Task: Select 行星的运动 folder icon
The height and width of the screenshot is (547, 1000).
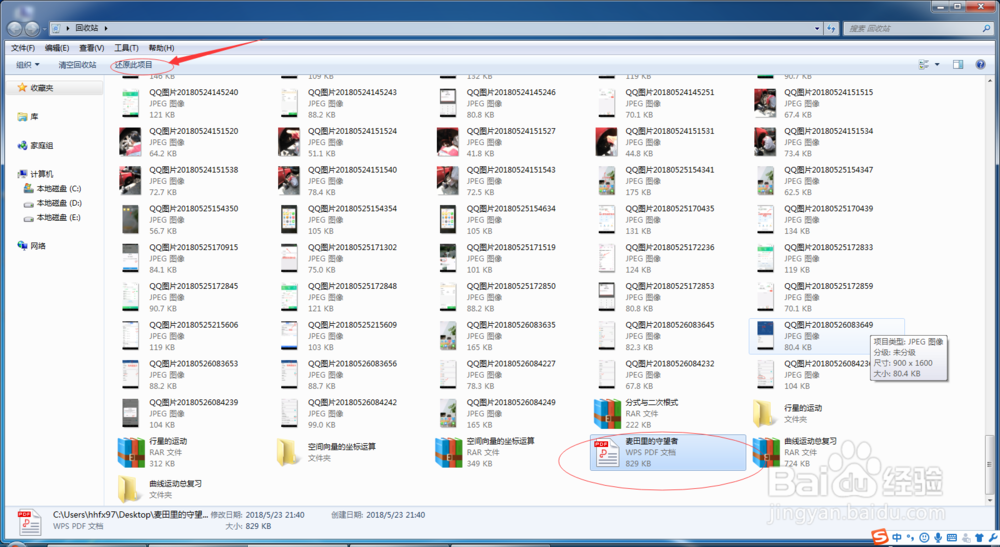Action: pyautogui.click(x=765, y=414)
